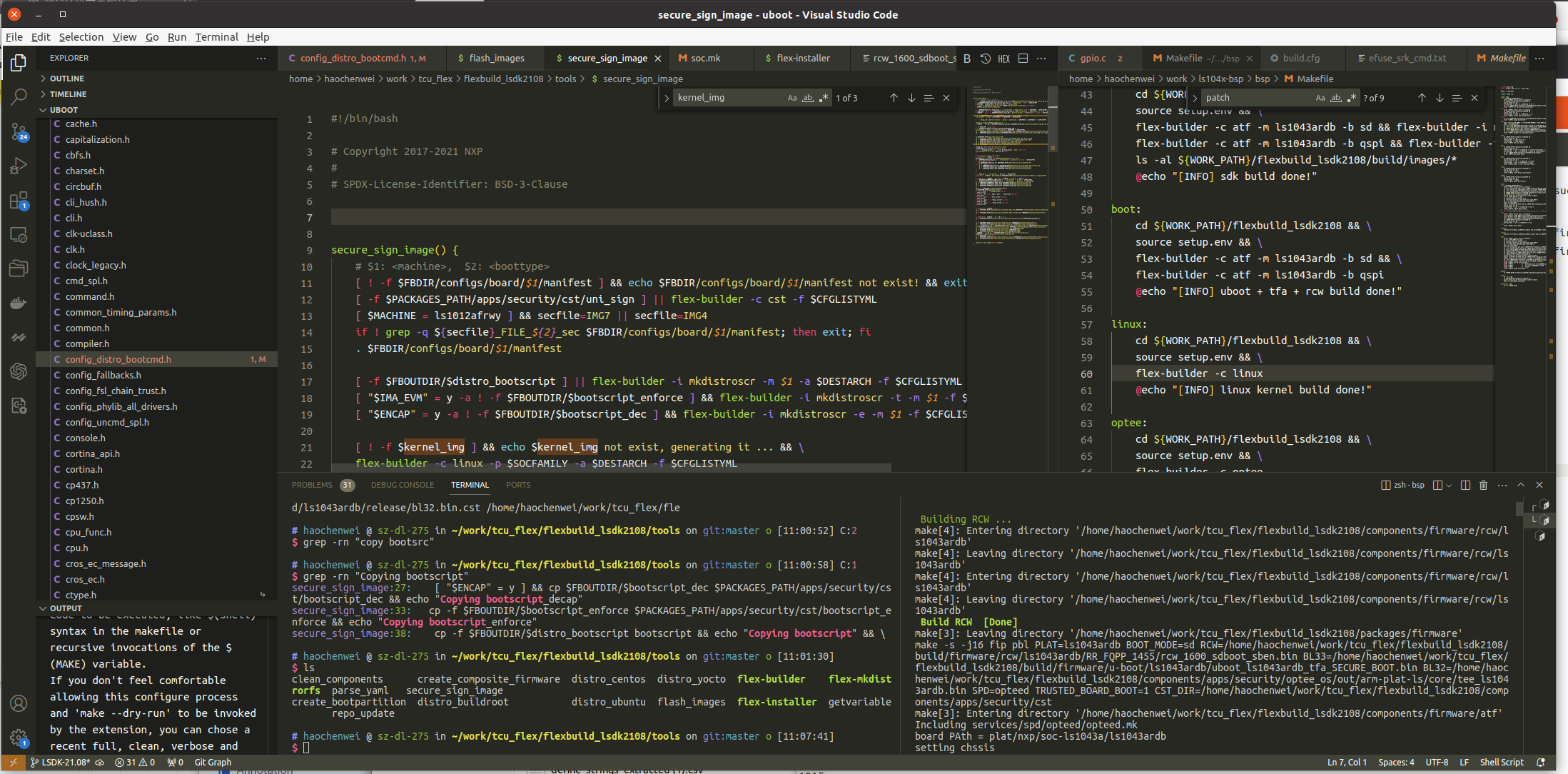Open the Source Control view
1568x774 pixels.
coord(19,131)
